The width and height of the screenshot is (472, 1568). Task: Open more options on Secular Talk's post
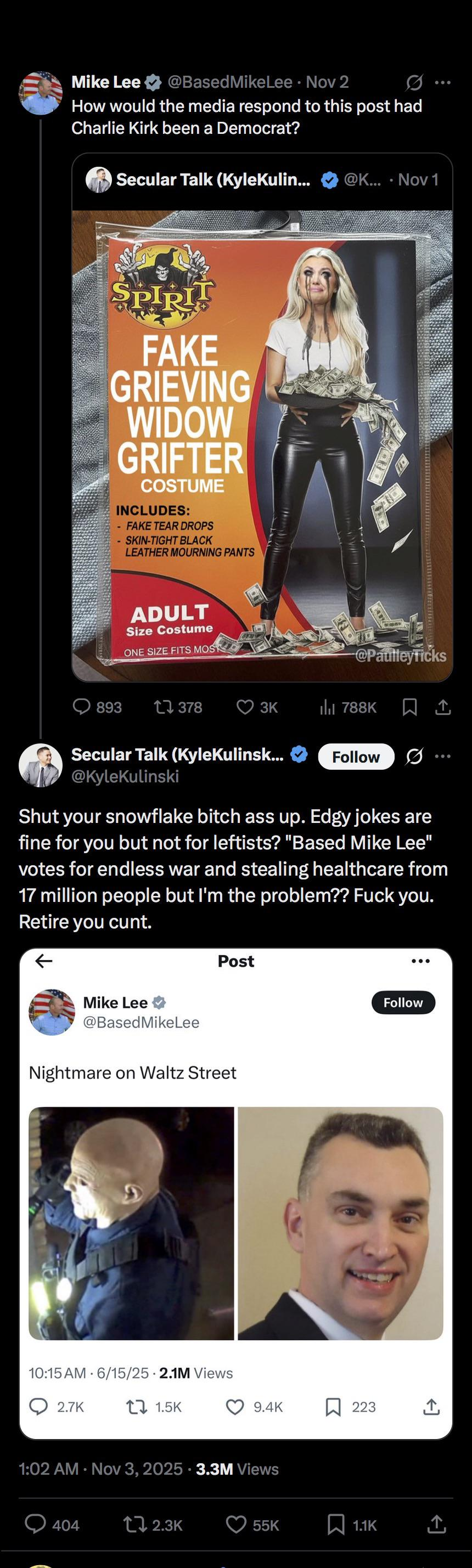pyautogui.click(x=443, y=756)
